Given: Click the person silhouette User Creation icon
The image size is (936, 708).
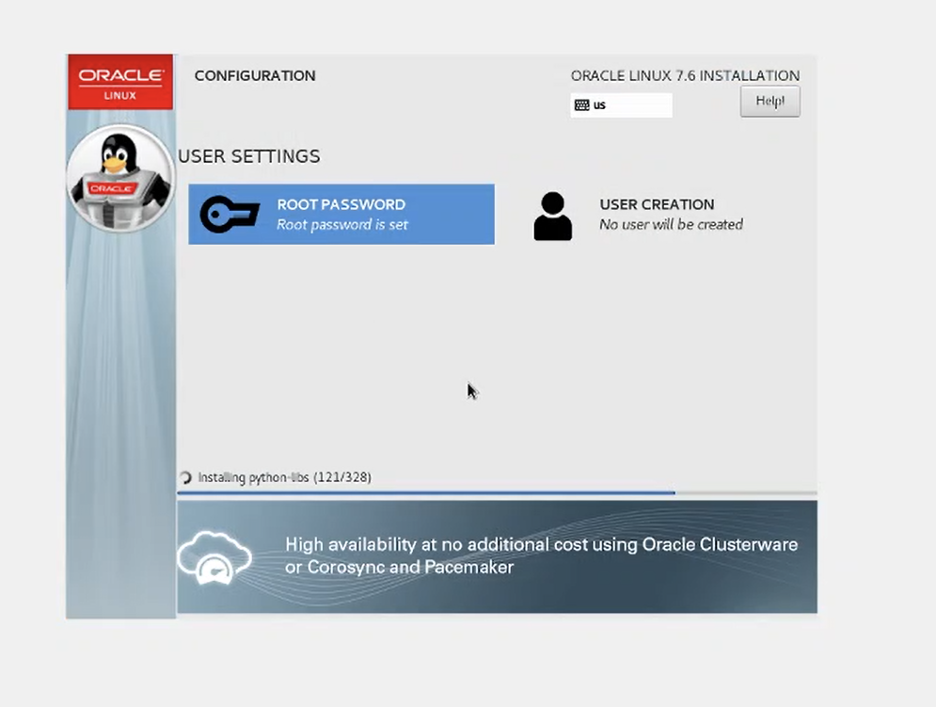Looking at the screenshot, I should 552,216.
